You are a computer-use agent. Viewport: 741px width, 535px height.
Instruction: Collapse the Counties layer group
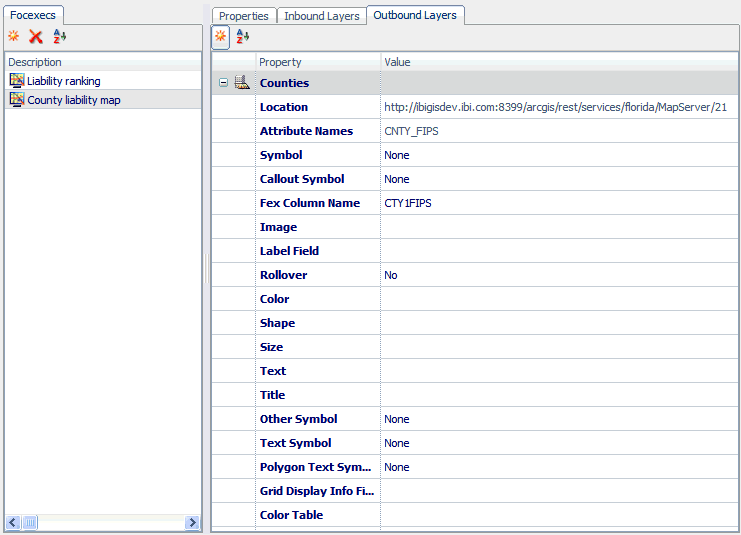(x=224, y=83)
